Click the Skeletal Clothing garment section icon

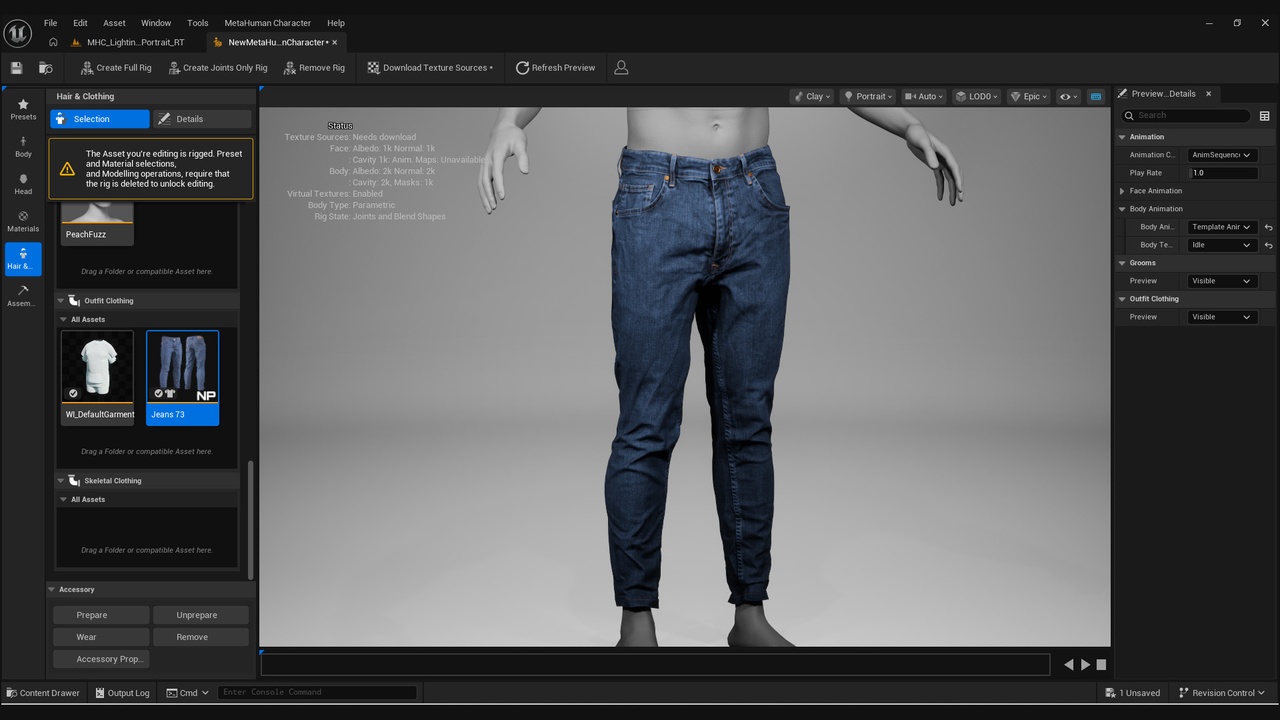[74, 481]
